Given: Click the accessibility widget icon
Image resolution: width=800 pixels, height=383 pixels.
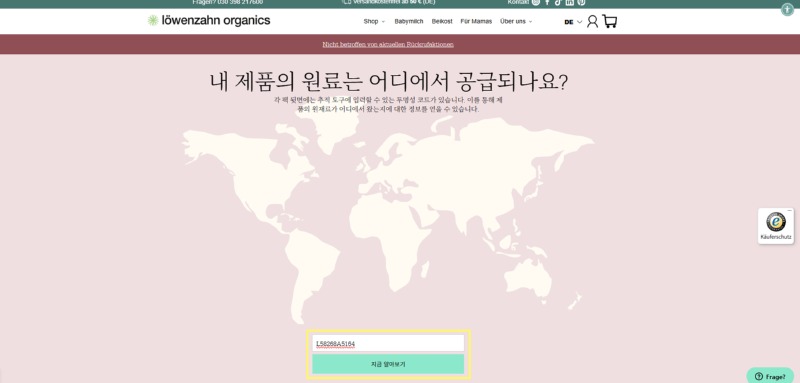Looking at the screenshot, I should pos(787,9).
